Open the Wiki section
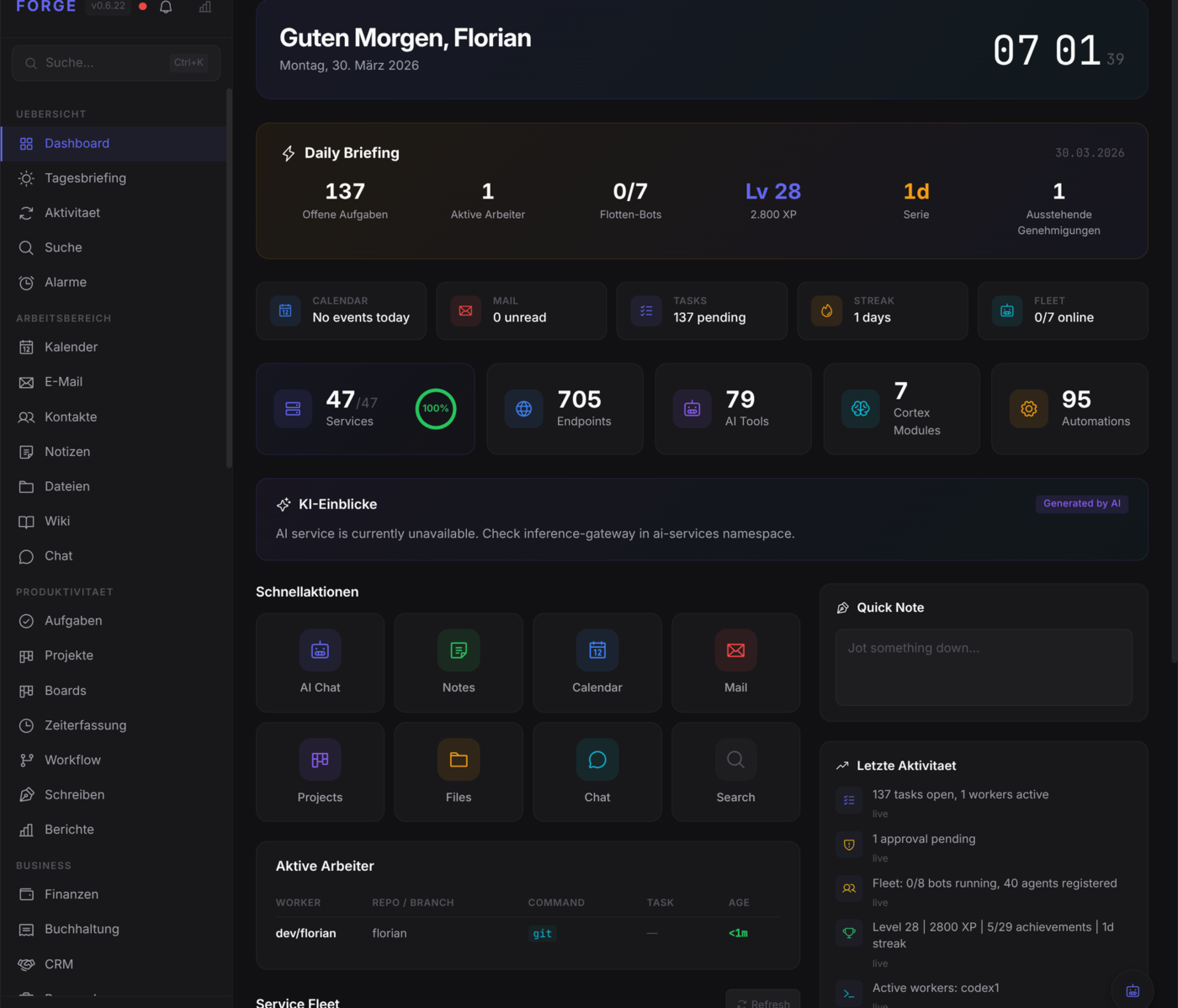 tap(56, 521)
